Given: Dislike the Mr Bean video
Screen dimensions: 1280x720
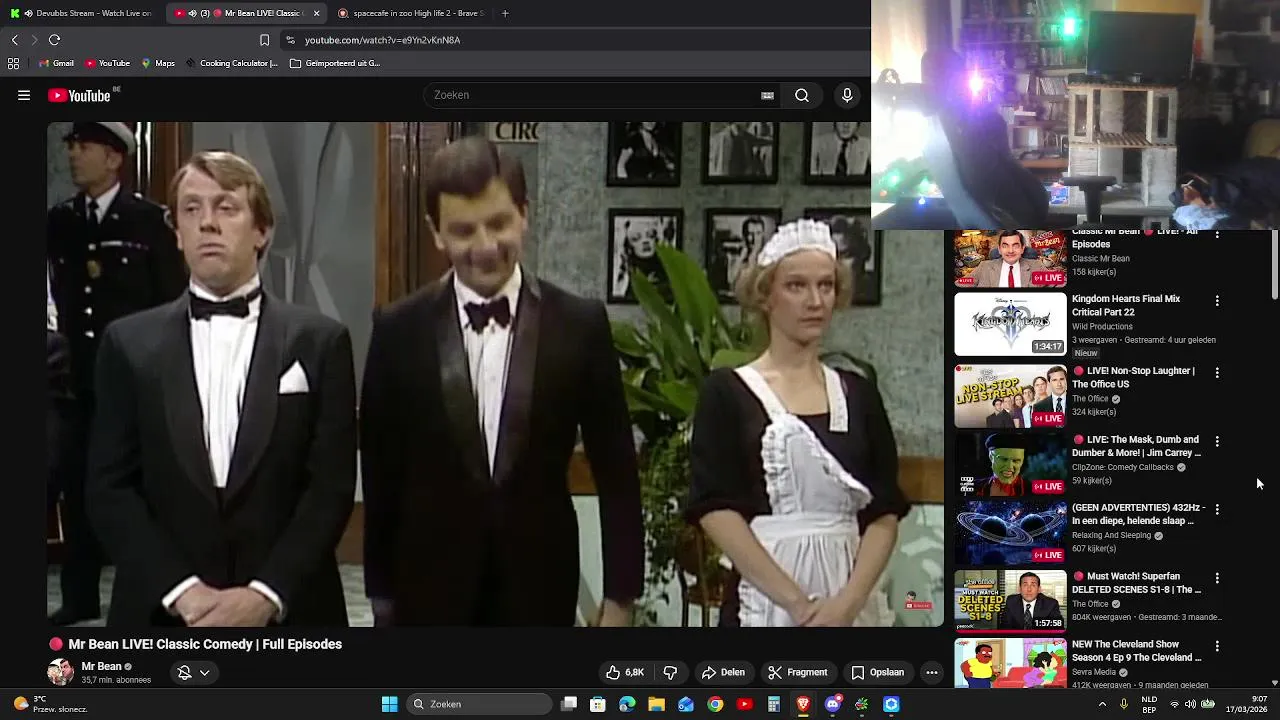Looking at the screenshot, I should 670,672.
